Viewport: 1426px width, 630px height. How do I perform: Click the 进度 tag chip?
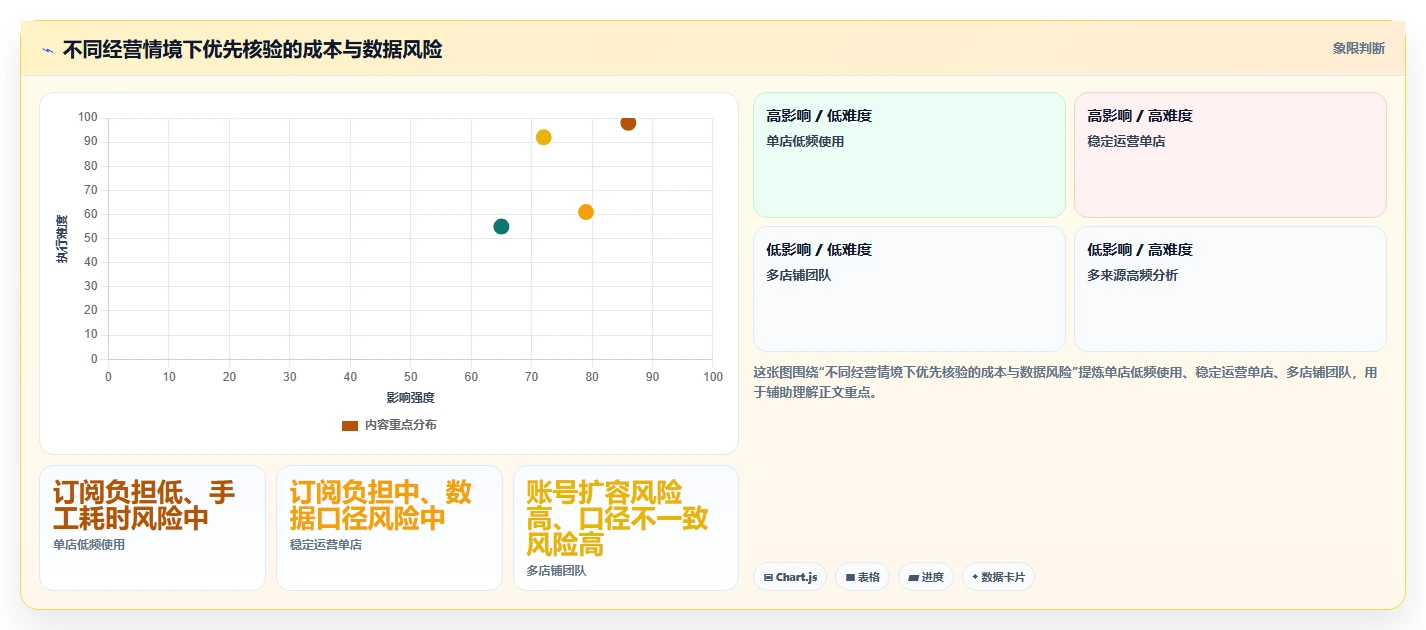click(x=925, y=577)
